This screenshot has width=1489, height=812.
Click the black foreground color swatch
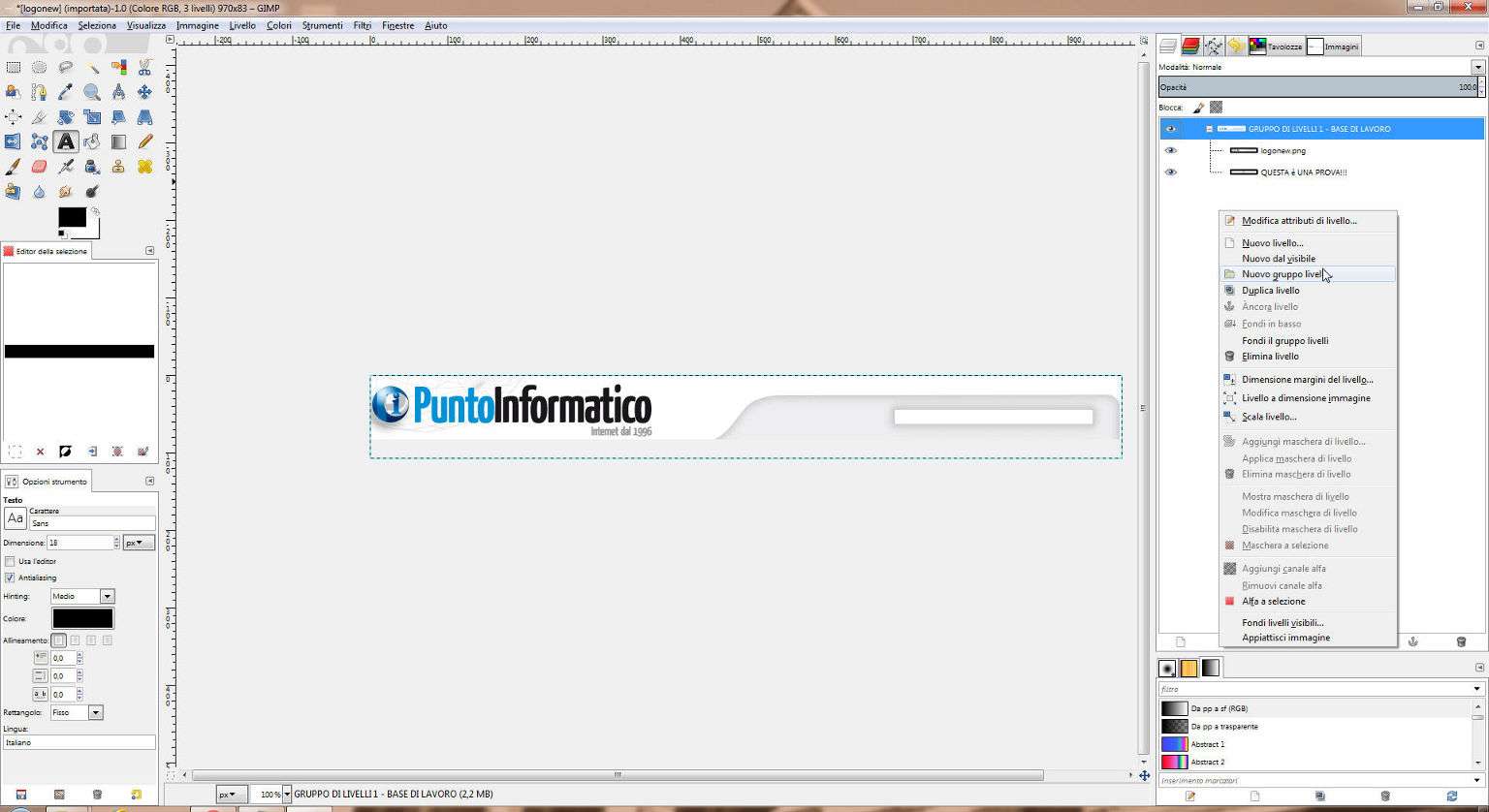pos(72,217)
